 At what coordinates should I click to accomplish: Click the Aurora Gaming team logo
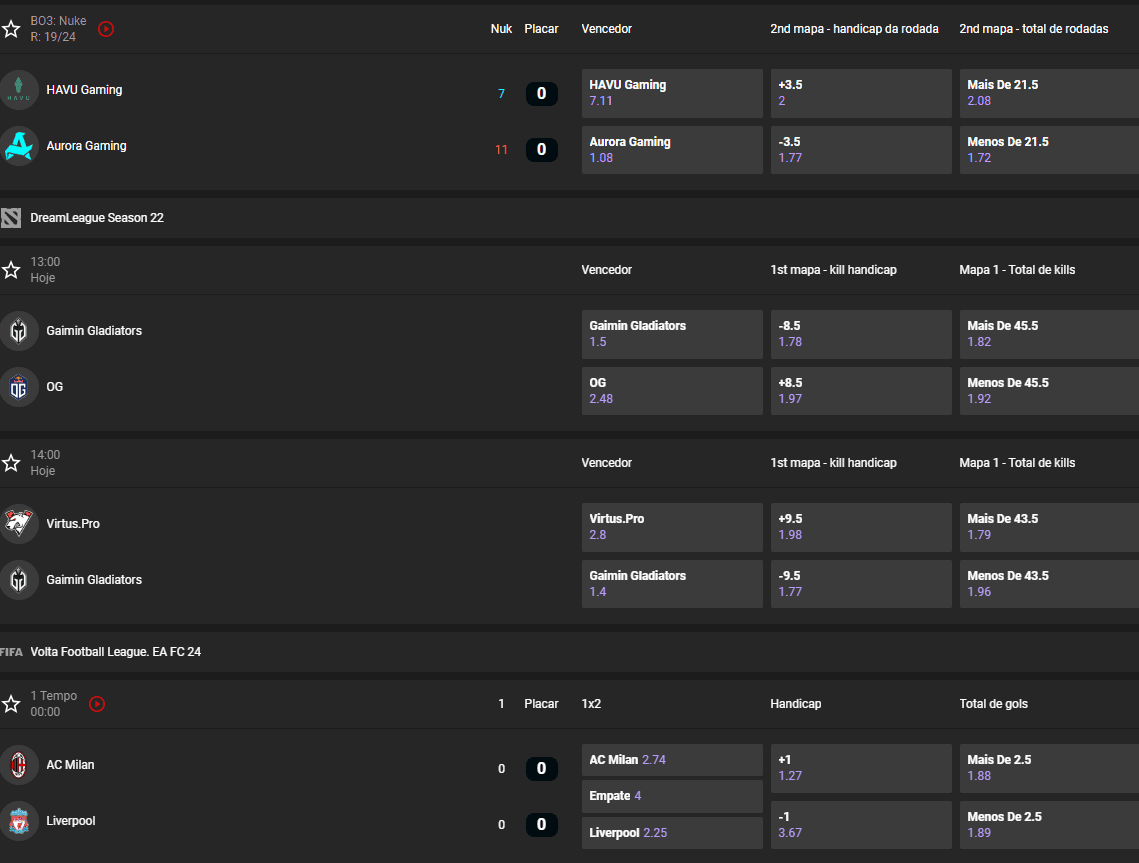[x=20, y=145]
